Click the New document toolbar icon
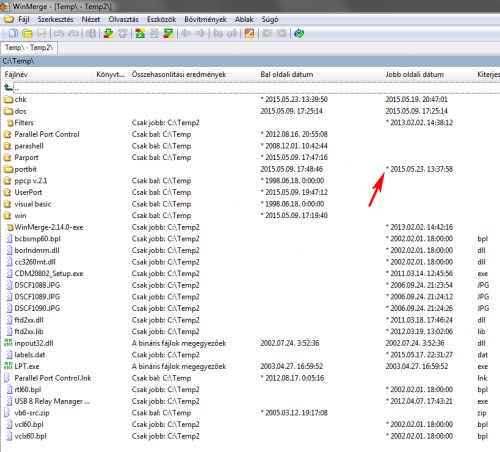The width and height of the screenshot is (500, 452). (13, 33)
